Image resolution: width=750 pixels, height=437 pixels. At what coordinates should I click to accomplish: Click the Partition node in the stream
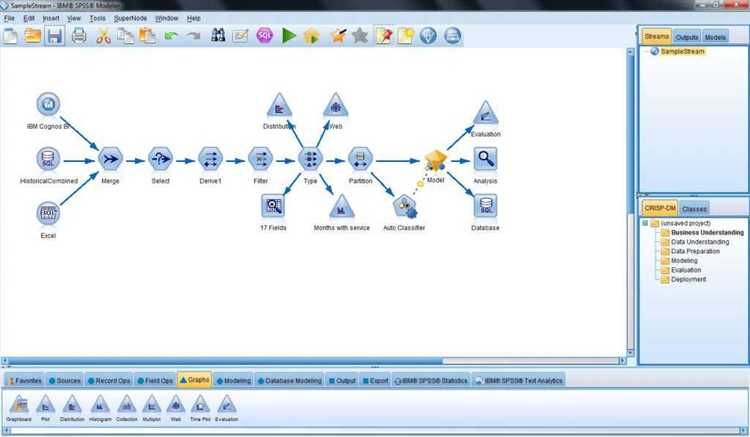click(360, 158)
